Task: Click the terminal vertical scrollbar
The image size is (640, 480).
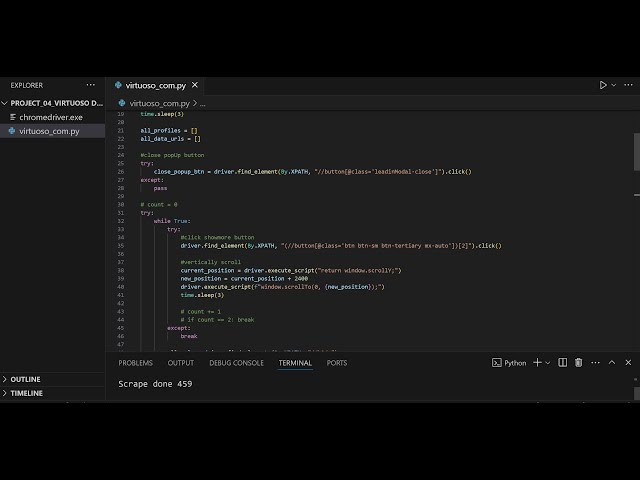Action: tap(637, 393)
